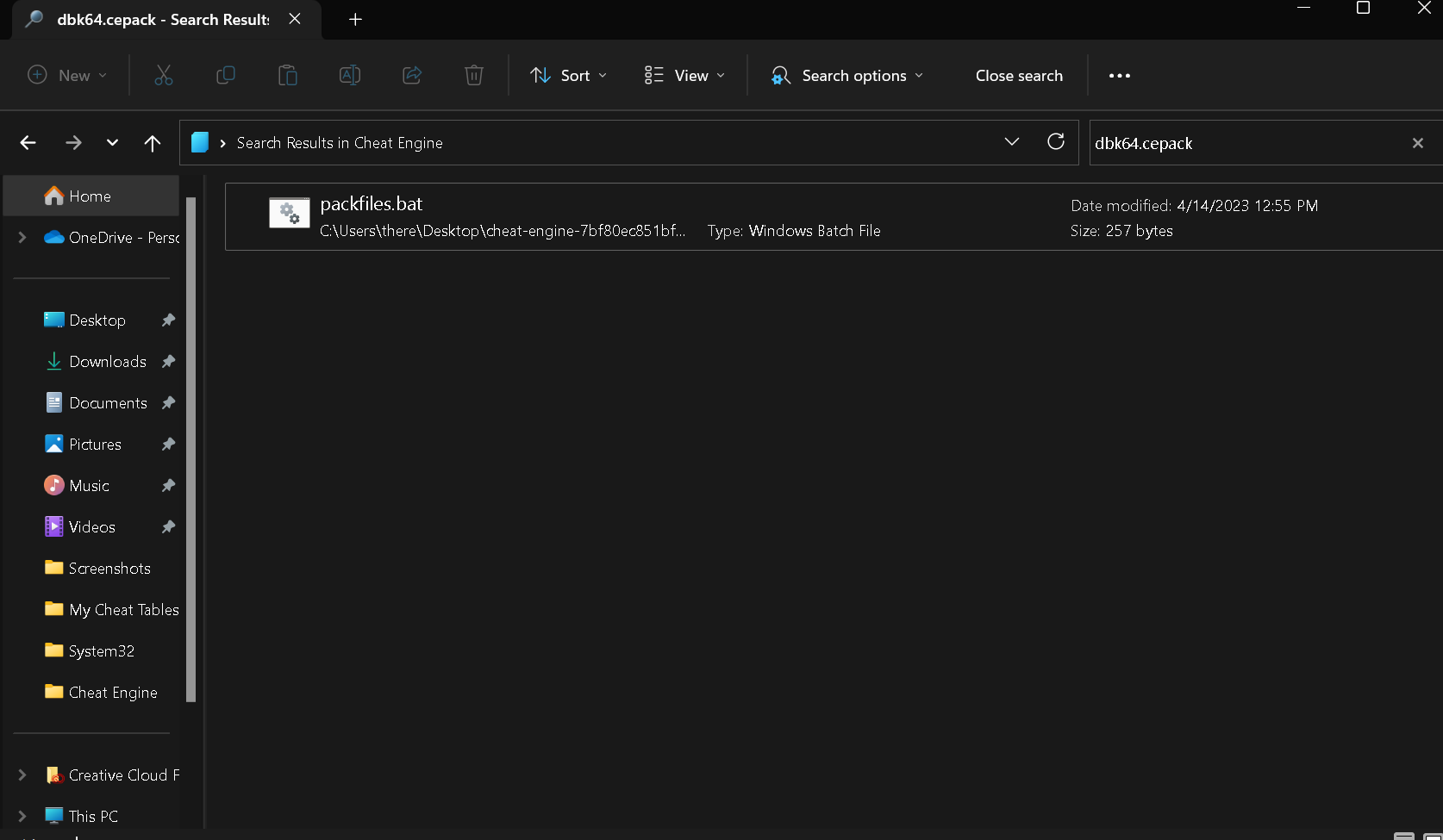Click the navigation pane scrollbar

(191, 450)
